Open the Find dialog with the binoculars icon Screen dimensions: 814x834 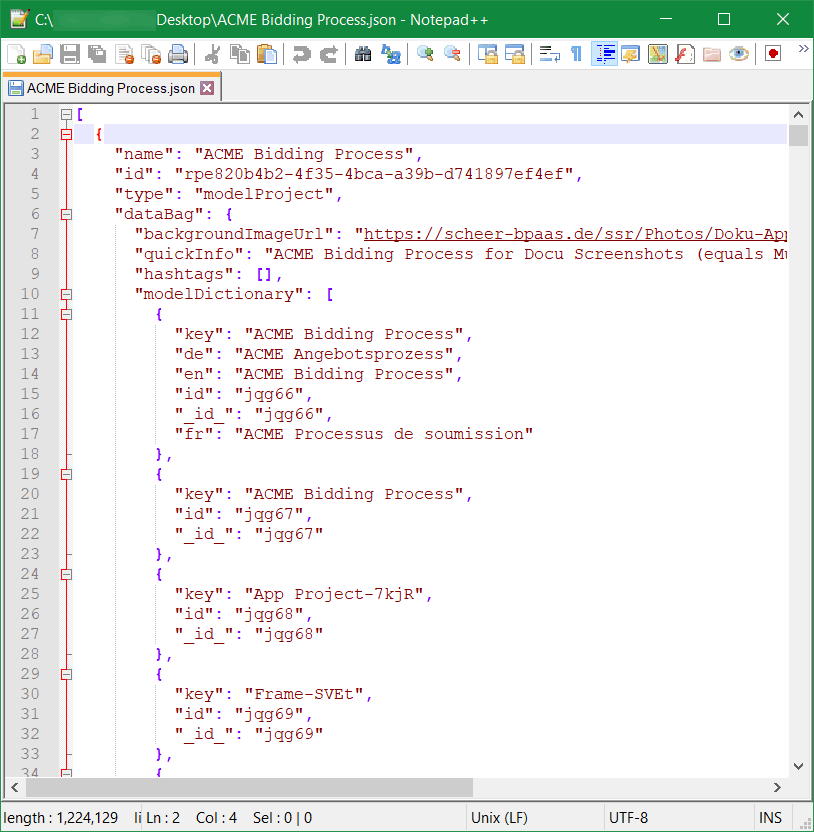[362, 54]
